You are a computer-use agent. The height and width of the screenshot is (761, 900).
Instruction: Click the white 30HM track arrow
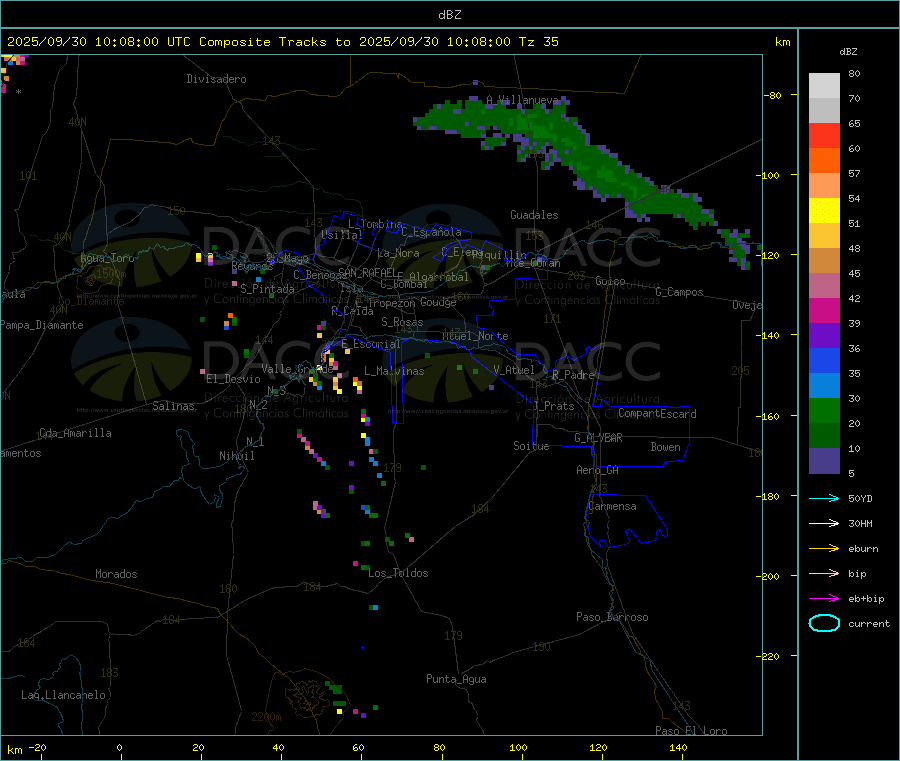tap(824, 523)
